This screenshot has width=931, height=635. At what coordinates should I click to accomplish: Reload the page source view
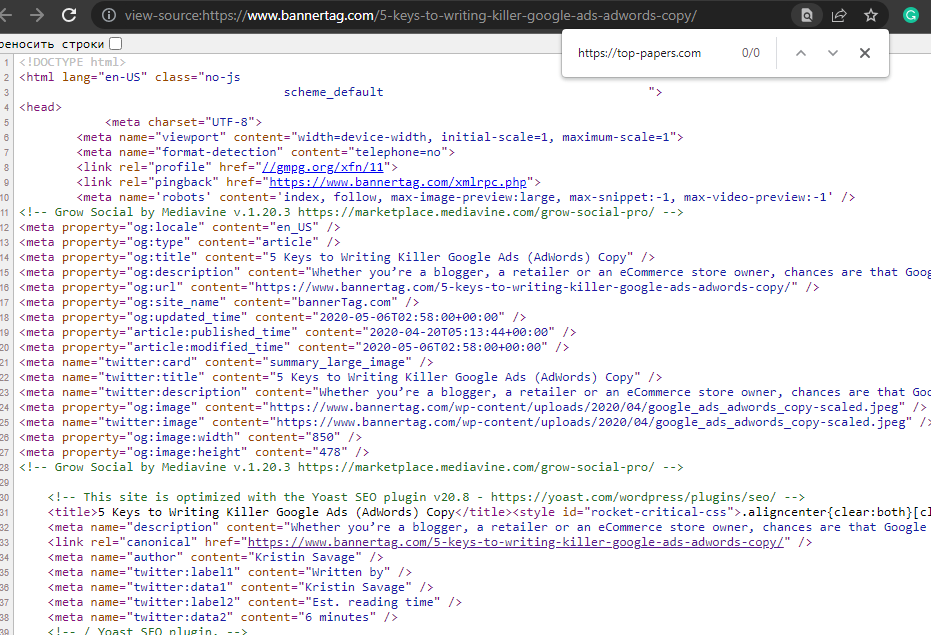[x=69, y=16]
